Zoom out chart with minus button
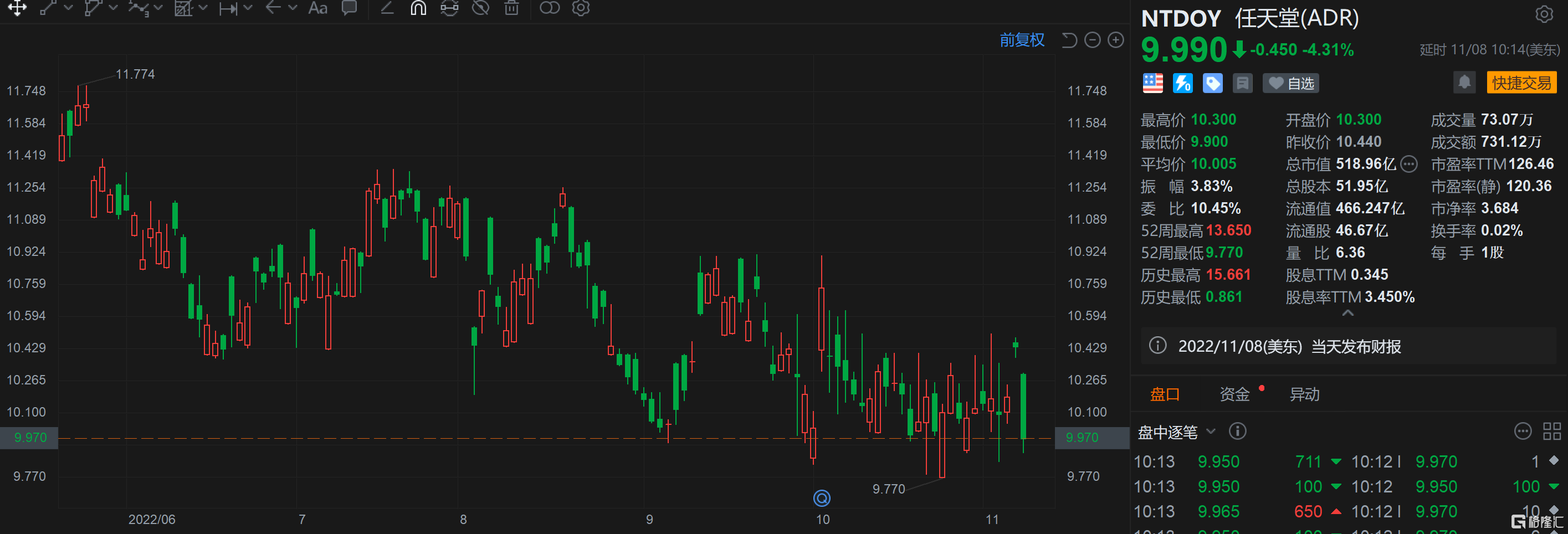 click(x=1093, y=40)
